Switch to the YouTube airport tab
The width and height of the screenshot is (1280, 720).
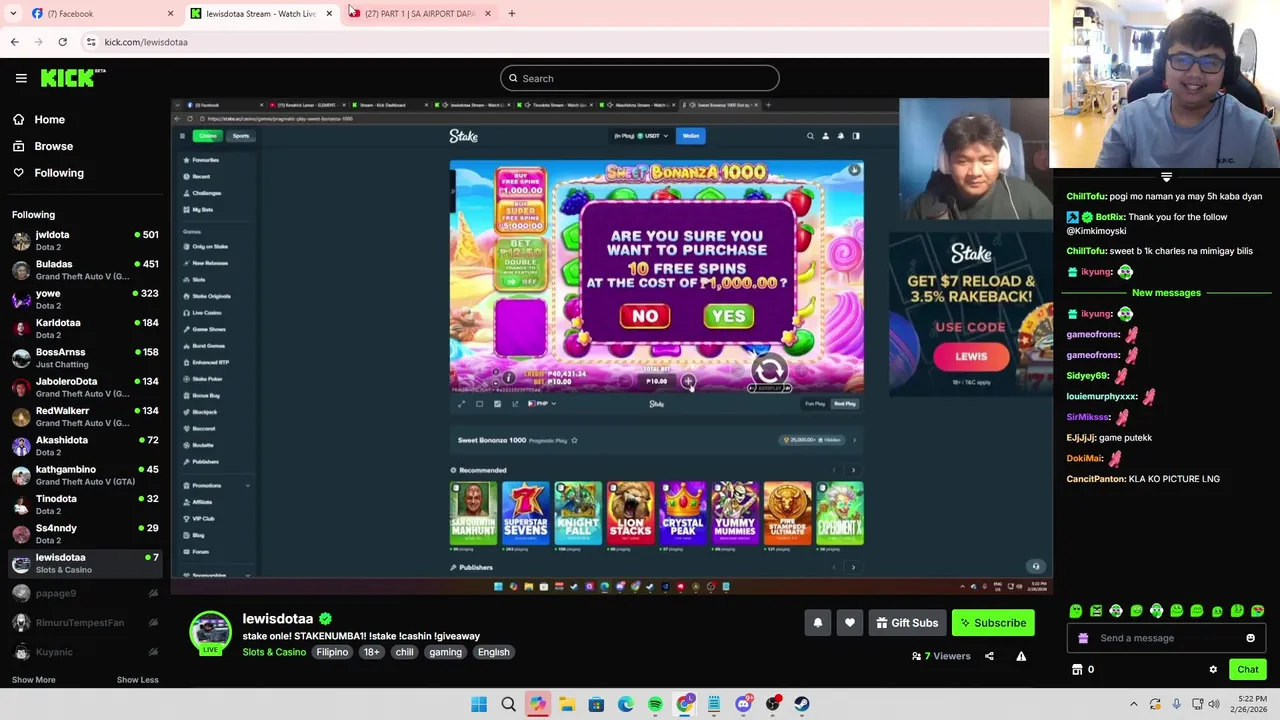coord(420,13)
